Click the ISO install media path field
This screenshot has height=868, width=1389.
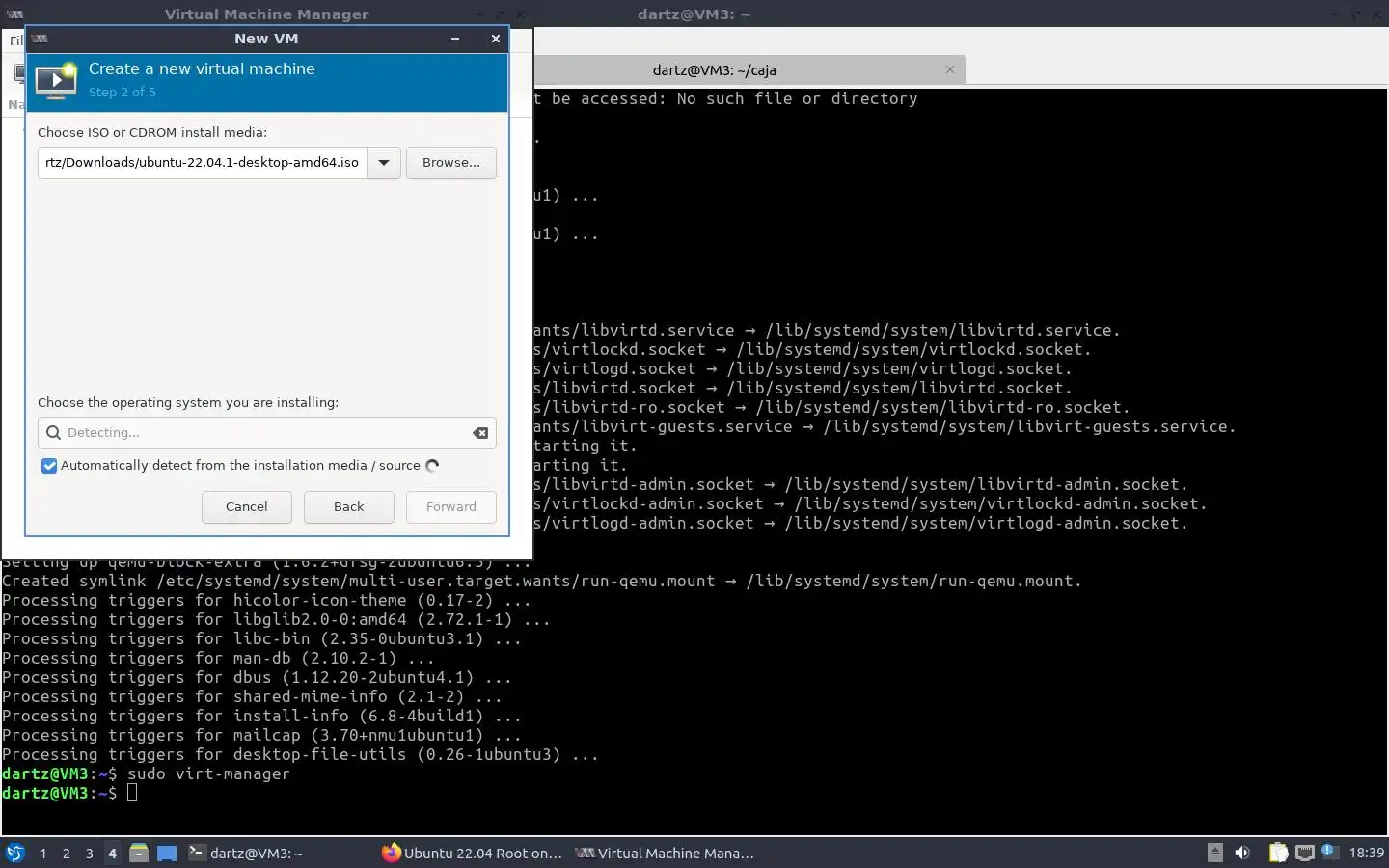pyautogui.click(x=203, y=163)
